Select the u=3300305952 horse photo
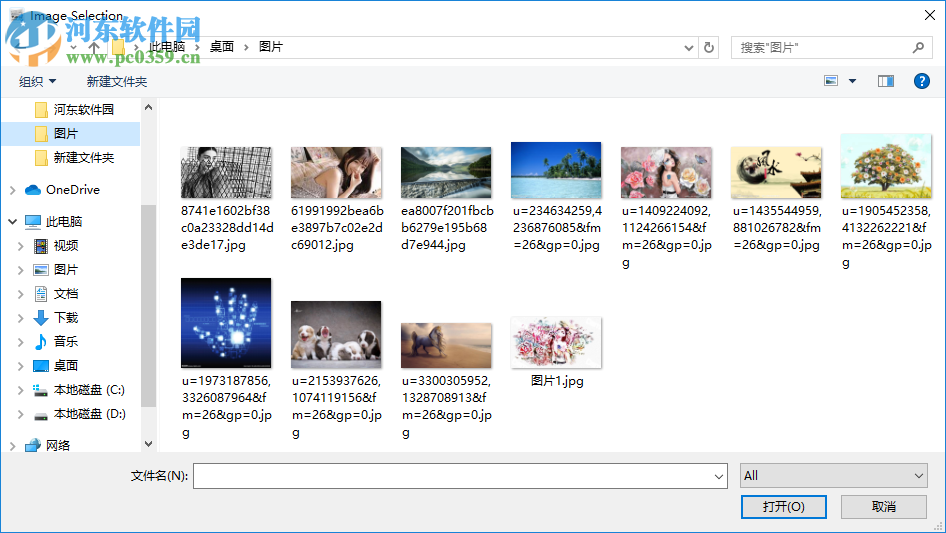 (x=446, y=345)
